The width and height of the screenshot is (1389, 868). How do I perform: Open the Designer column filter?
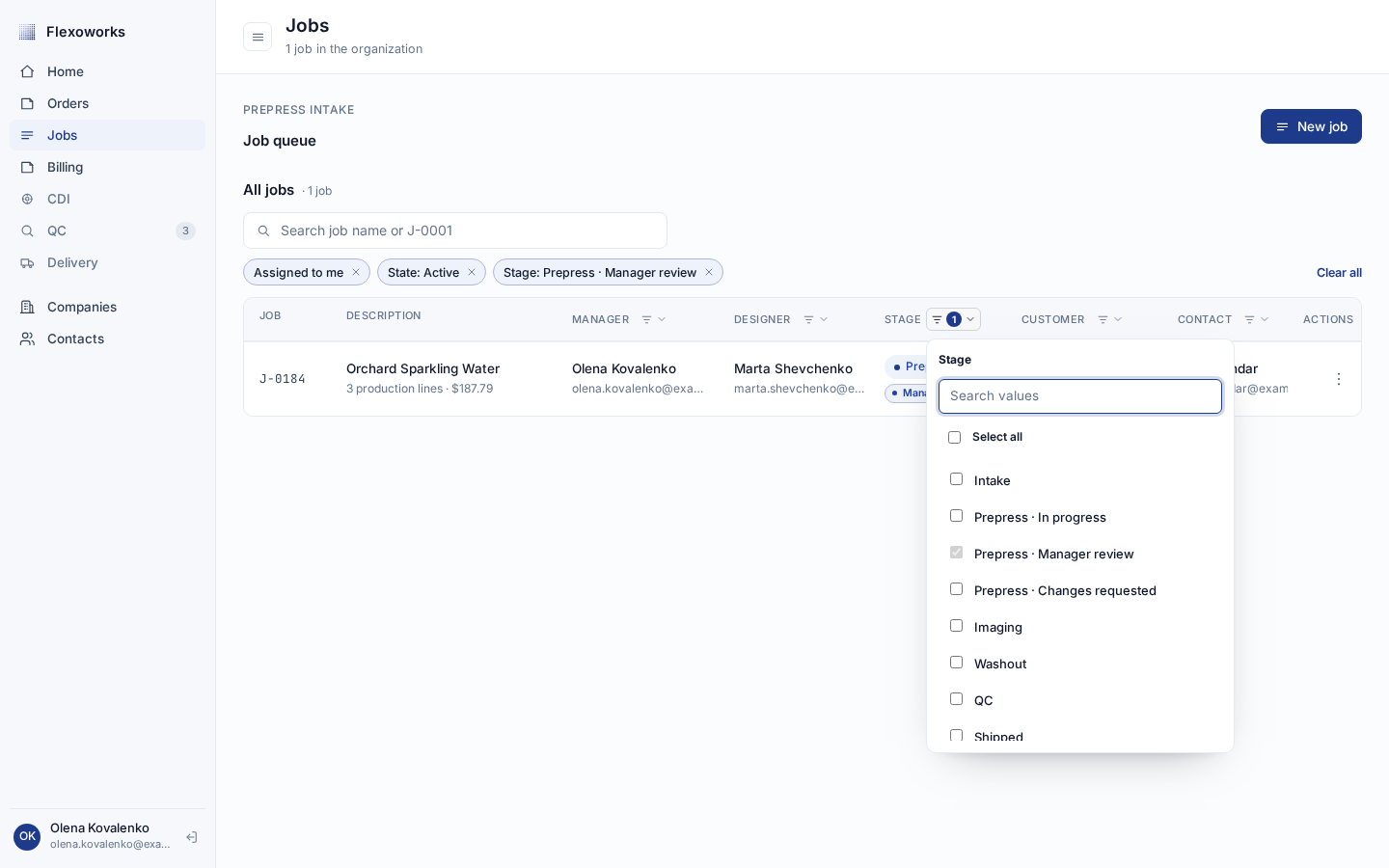click(x=815, y=319)
